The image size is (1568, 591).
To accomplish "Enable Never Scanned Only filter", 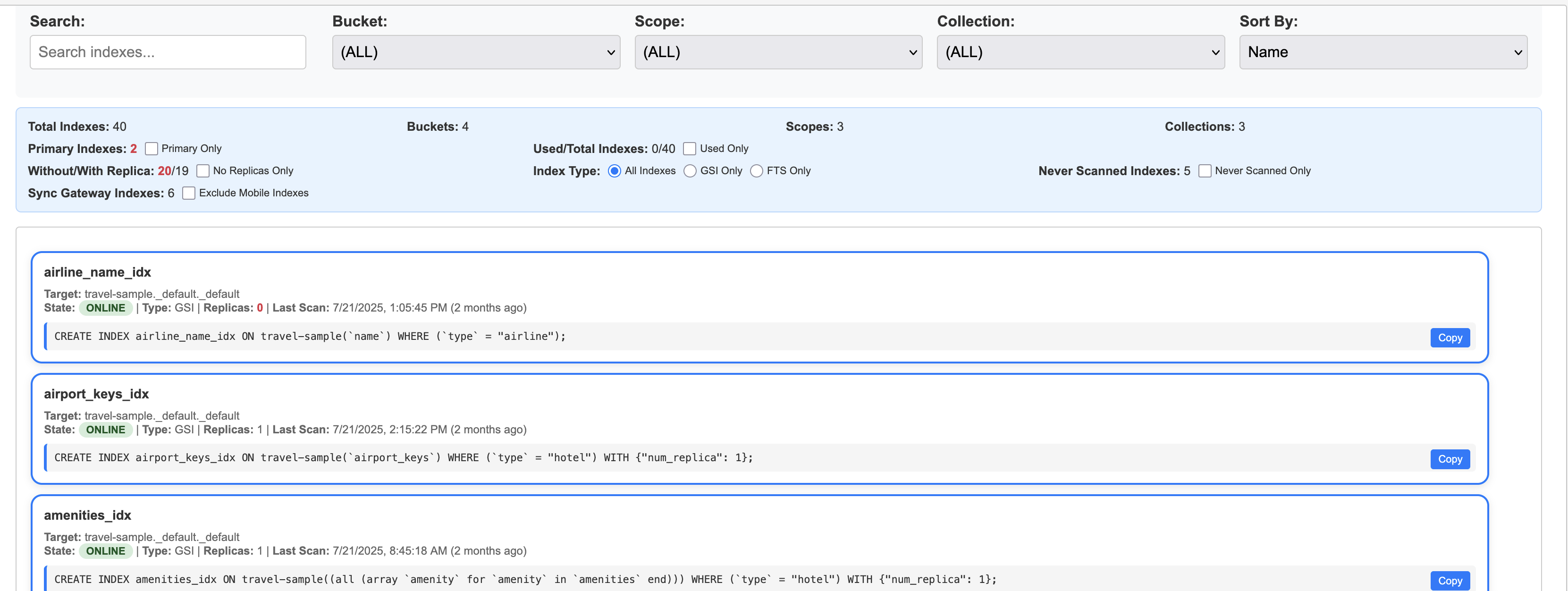I will 1204,171.
